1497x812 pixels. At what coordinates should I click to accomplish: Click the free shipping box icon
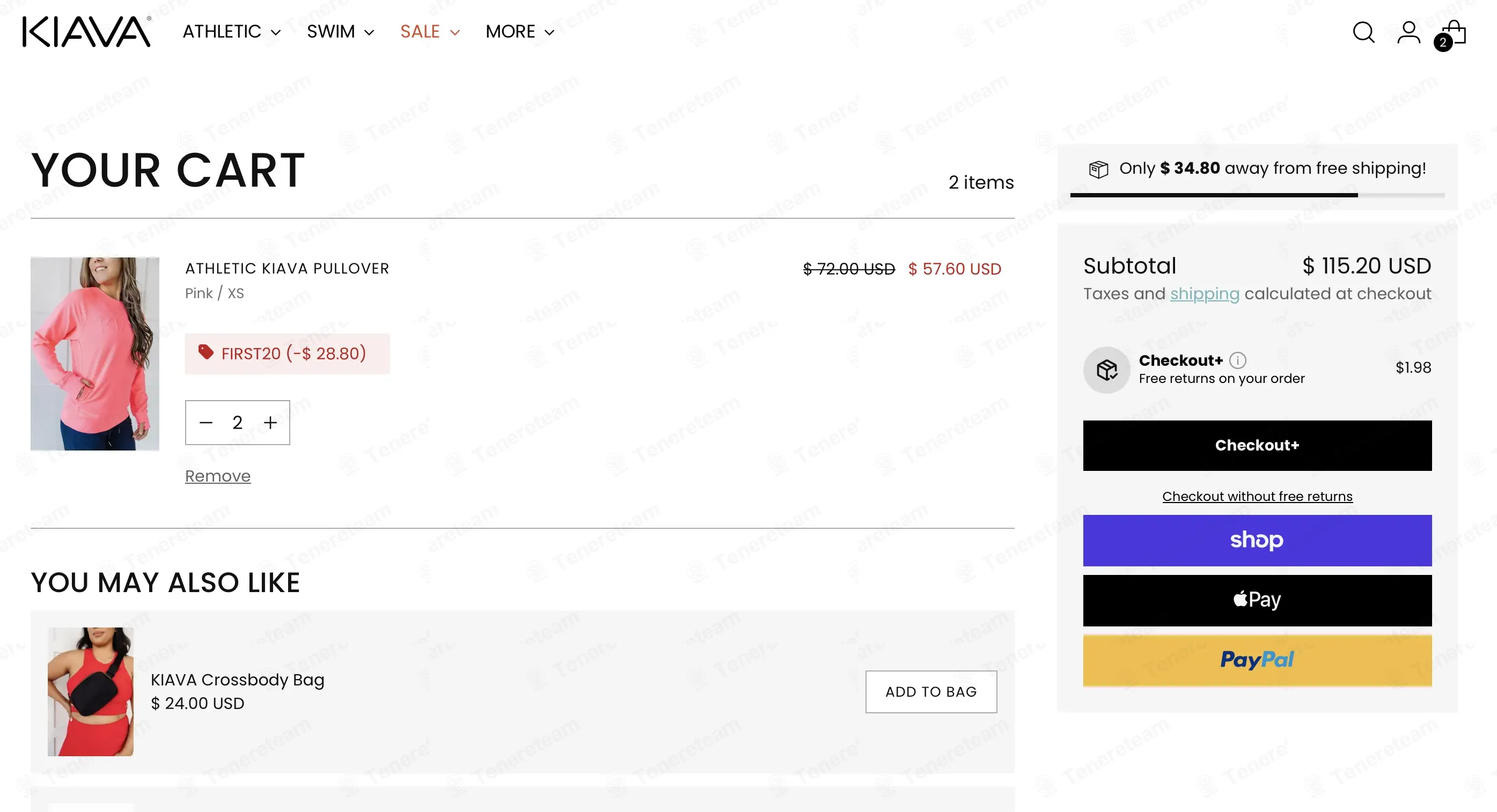1098,169
